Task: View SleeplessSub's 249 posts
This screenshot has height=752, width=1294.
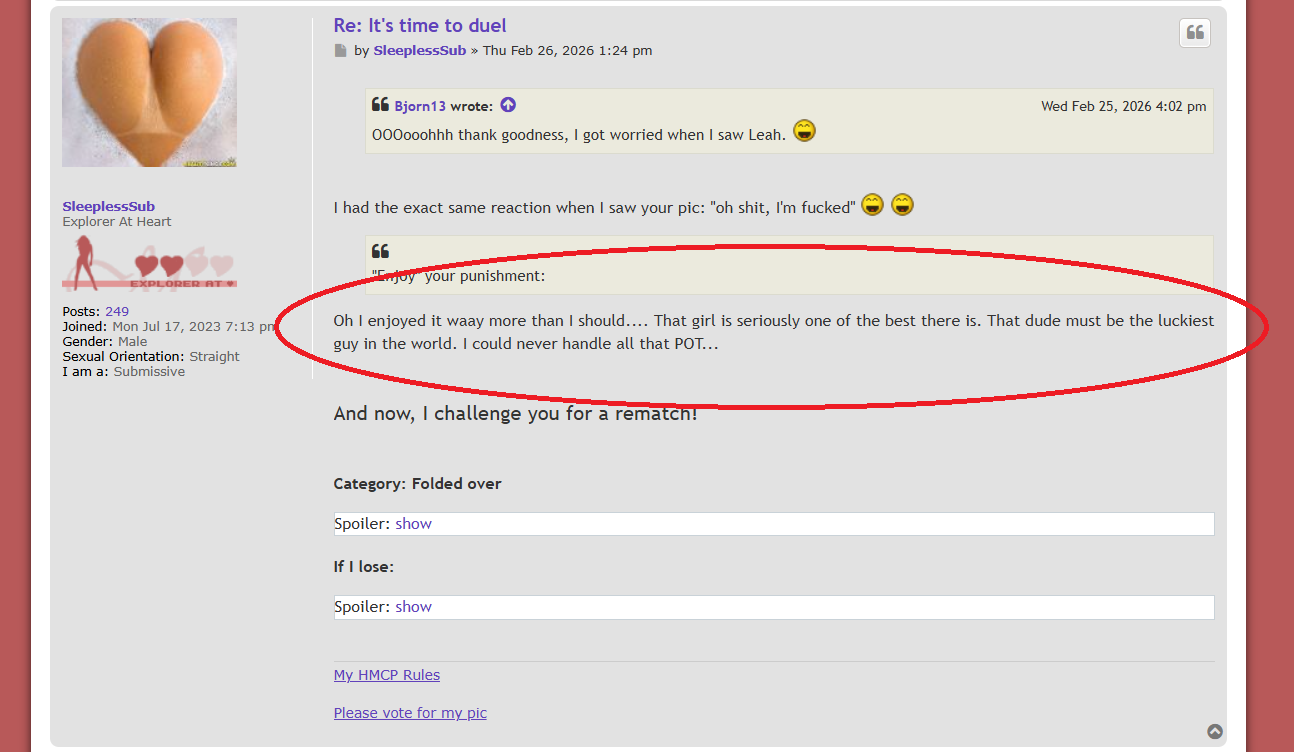Action: coord(117,312)
